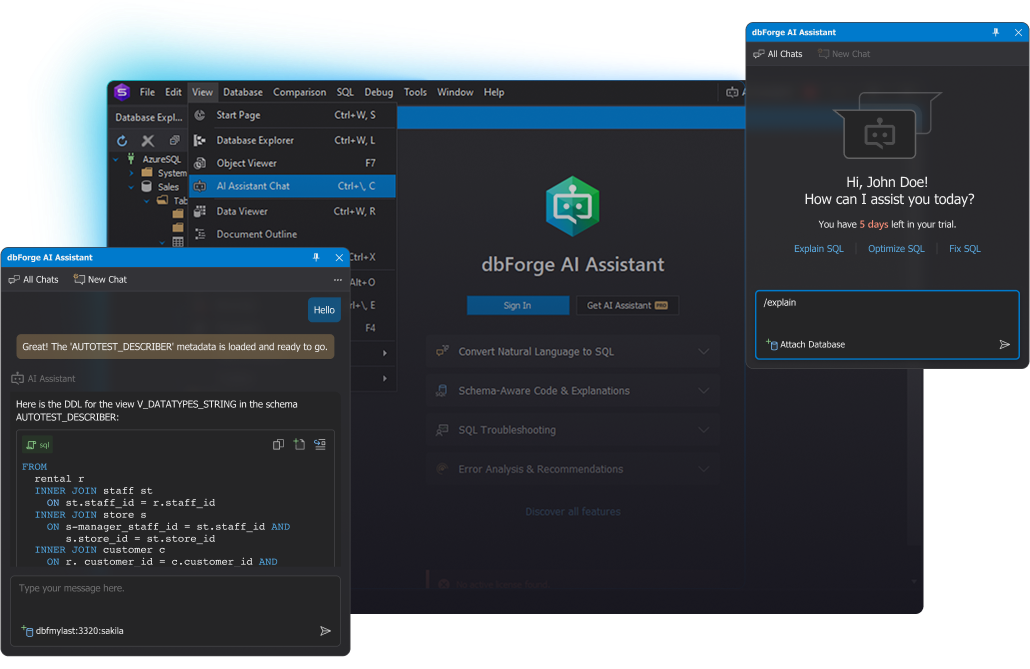This screenshot has height=669, width=1030.
Task: Select AI Assistant Chat menu entry
Action: pos(292,186)
